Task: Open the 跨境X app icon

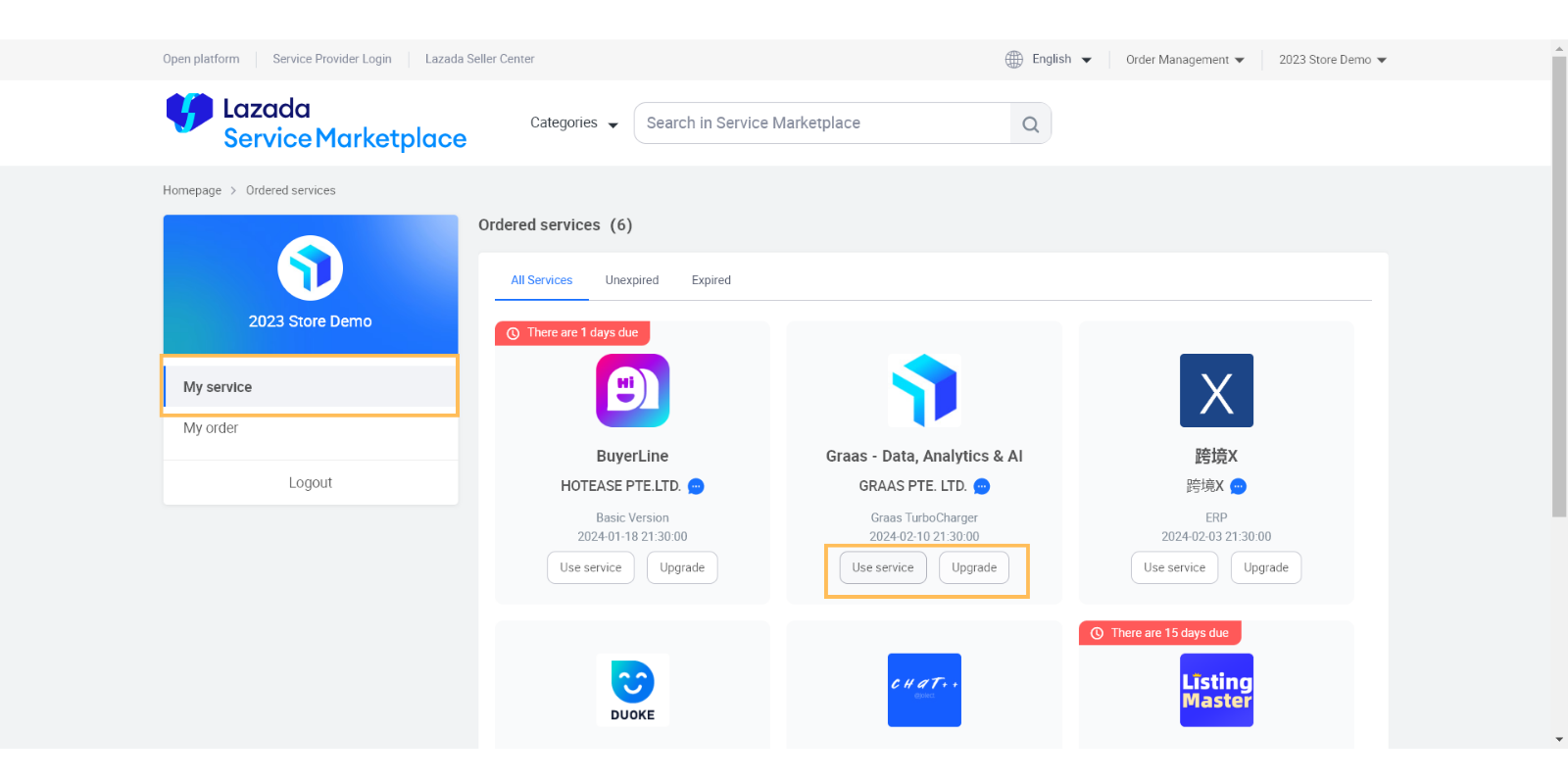Action: 1216,390
